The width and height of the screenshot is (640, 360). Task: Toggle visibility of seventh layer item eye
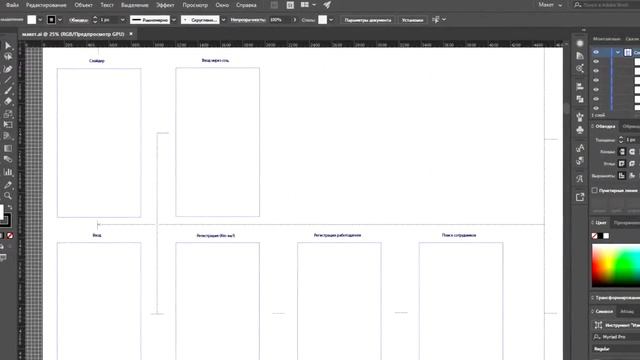pos(596,108)
